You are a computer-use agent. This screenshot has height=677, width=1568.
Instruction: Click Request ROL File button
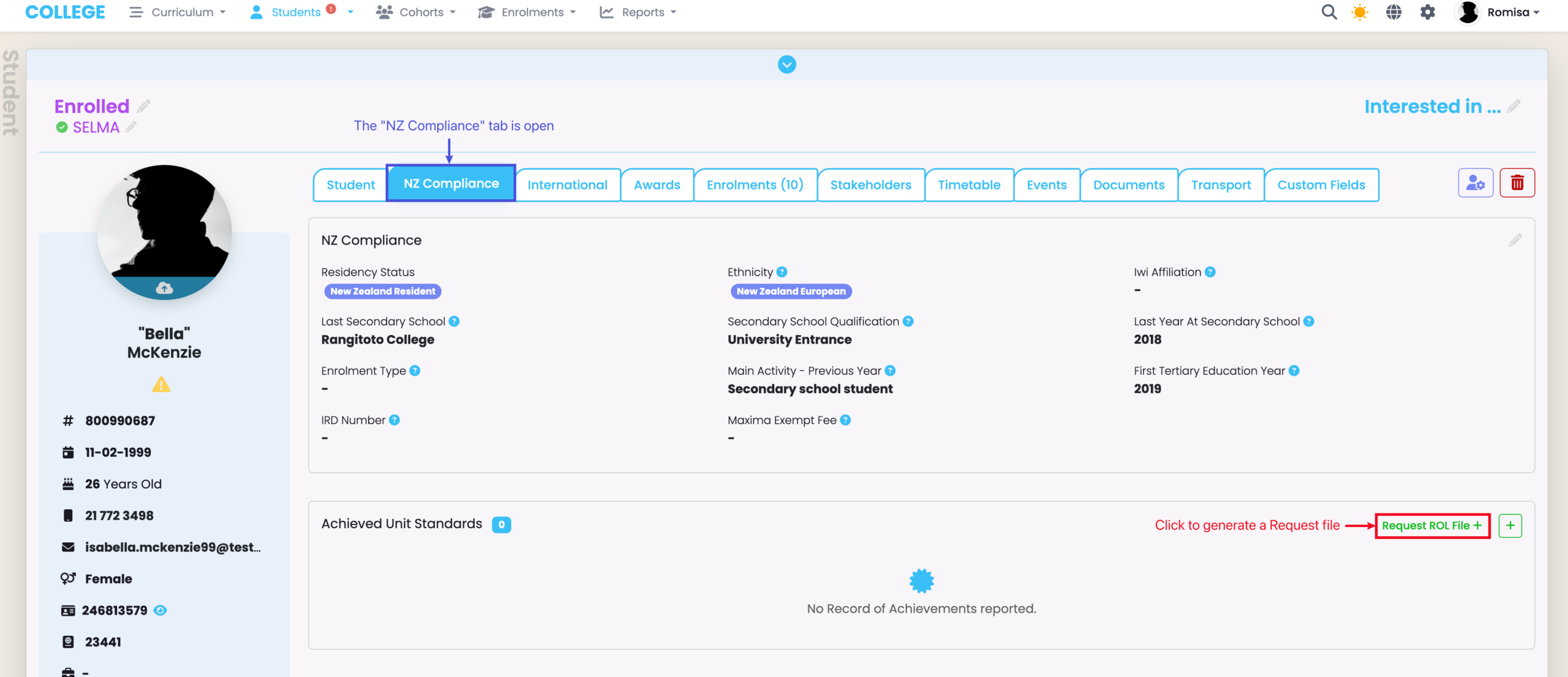point(1431,526)
